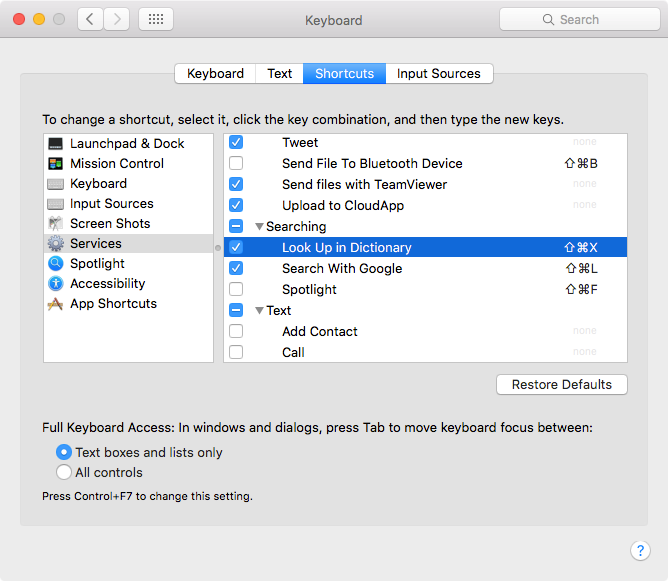This screenshot has width=668, height=581.
Task: Click the Mission Control icon in sidebar
Action: click(55, 164)
